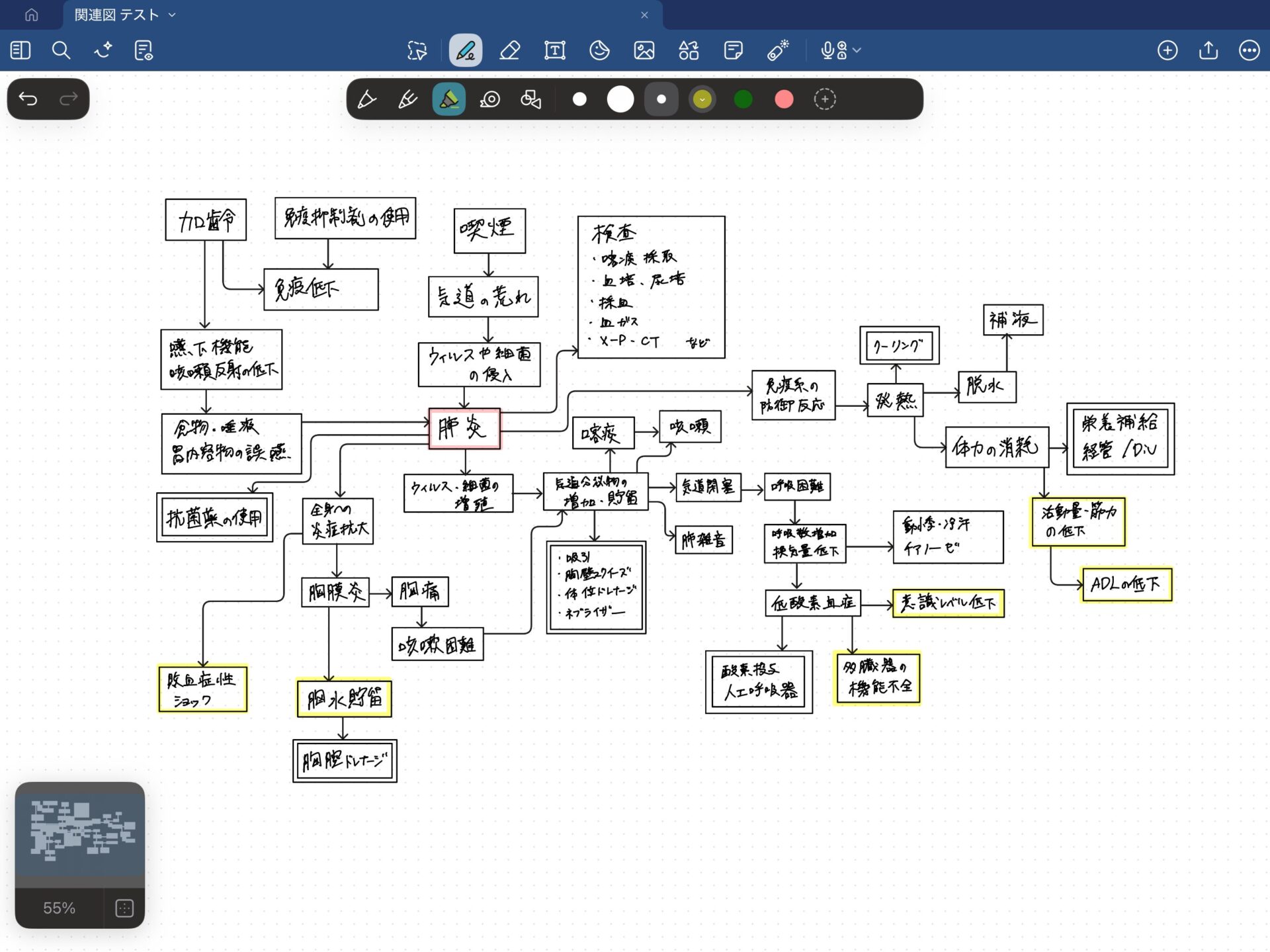Open the search magnifier
The image size is (1270, 952).
pos(61,50)
